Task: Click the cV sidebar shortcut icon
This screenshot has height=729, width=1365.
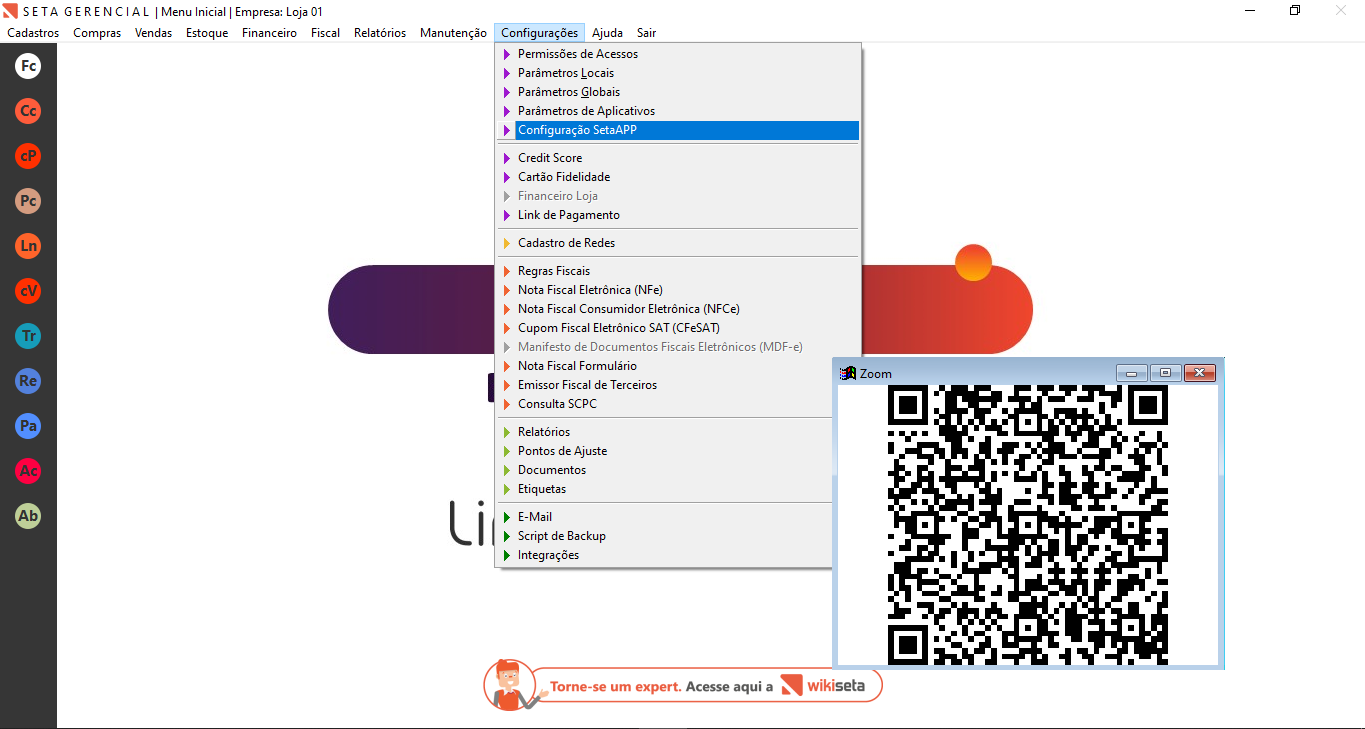Action: point(28,291)
